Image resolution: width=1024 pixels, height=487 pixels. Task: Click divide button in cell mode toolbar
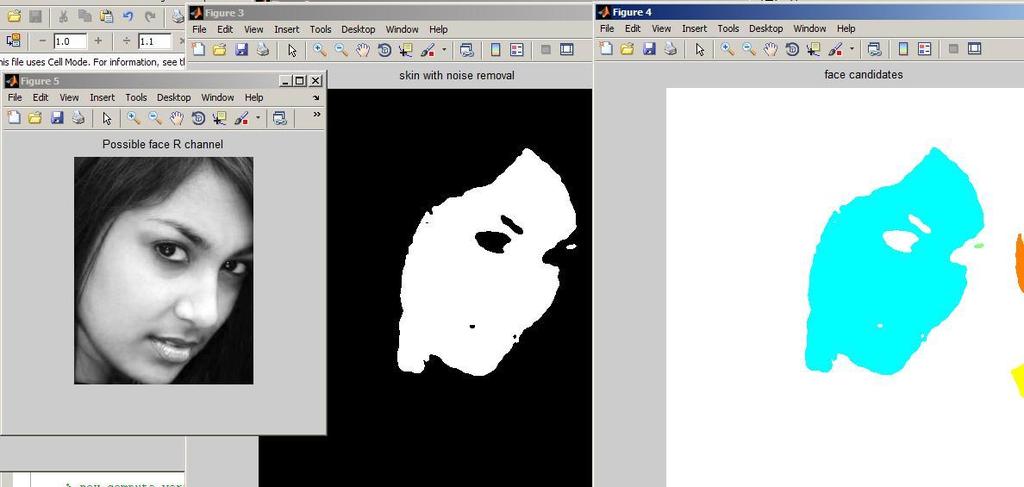point(127,41)
